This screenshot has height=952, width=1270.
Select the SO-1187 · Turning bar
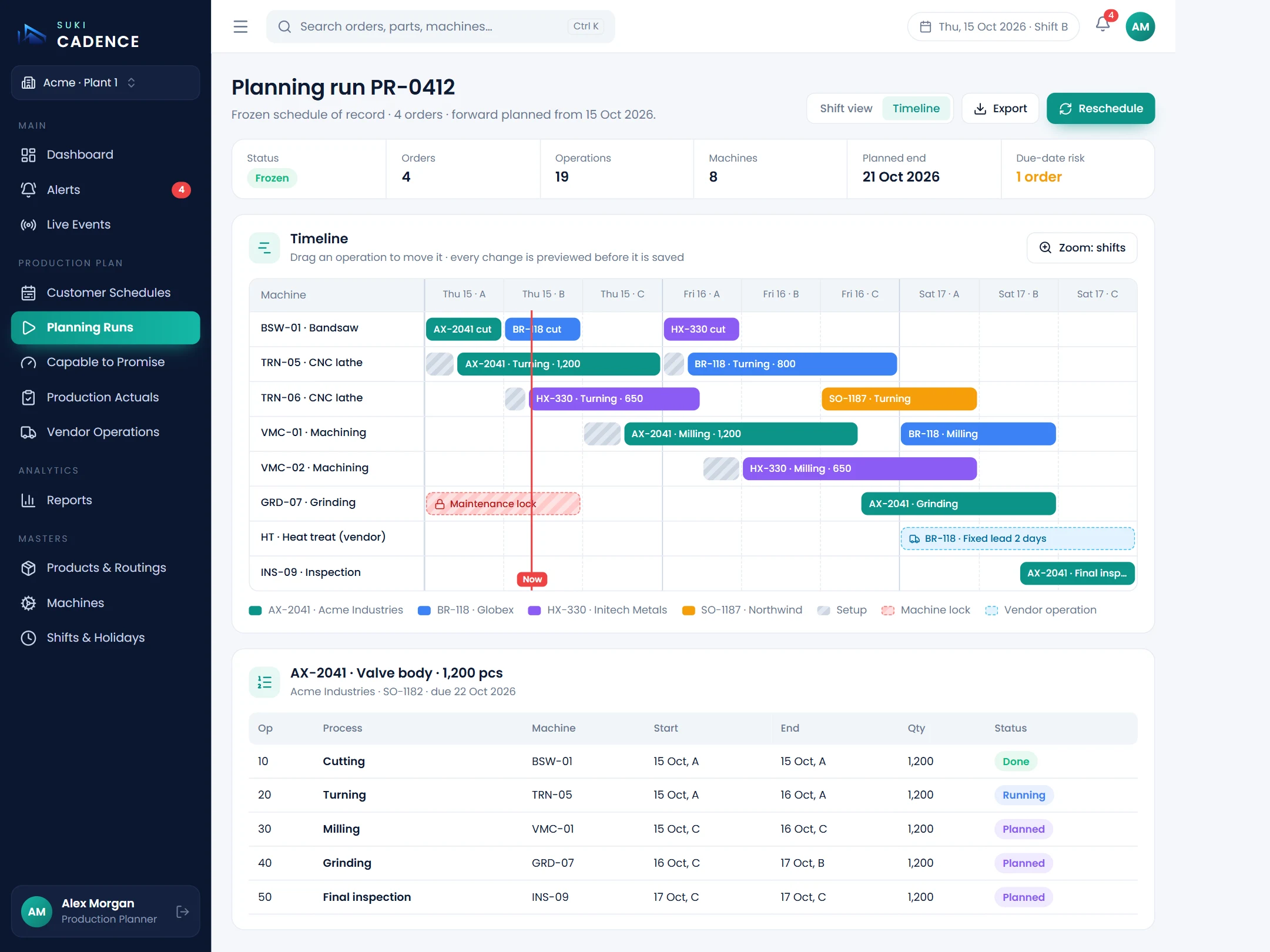coord(899,398)
